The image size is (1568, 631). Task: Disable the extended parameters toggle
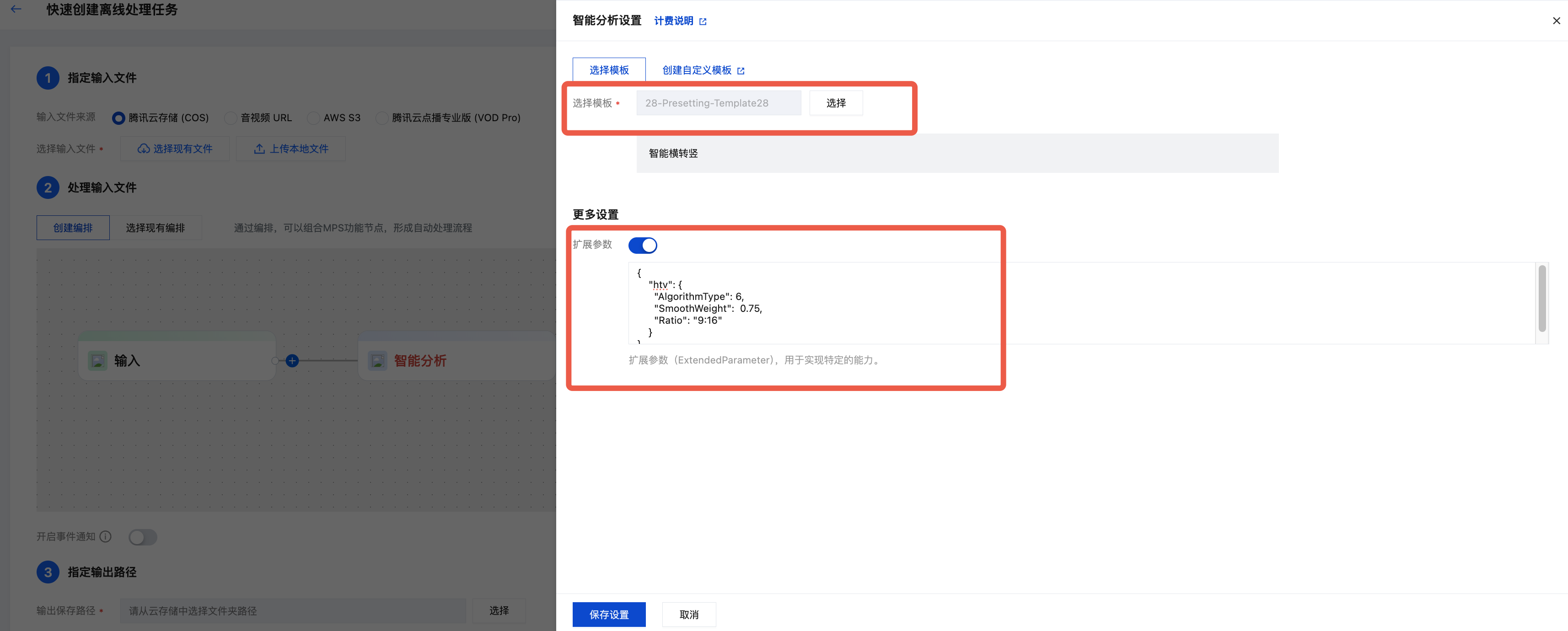click(x=642, y=245)
